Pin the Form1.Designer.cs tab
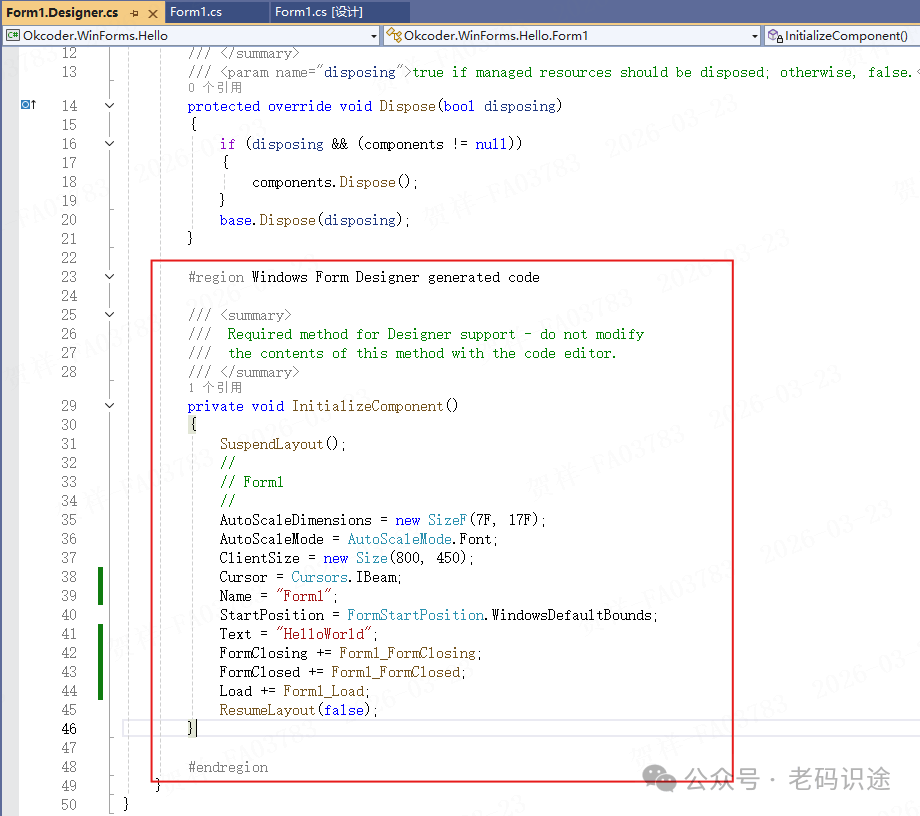920x816 pixels. pyautogui.click(x=134, y=12)
